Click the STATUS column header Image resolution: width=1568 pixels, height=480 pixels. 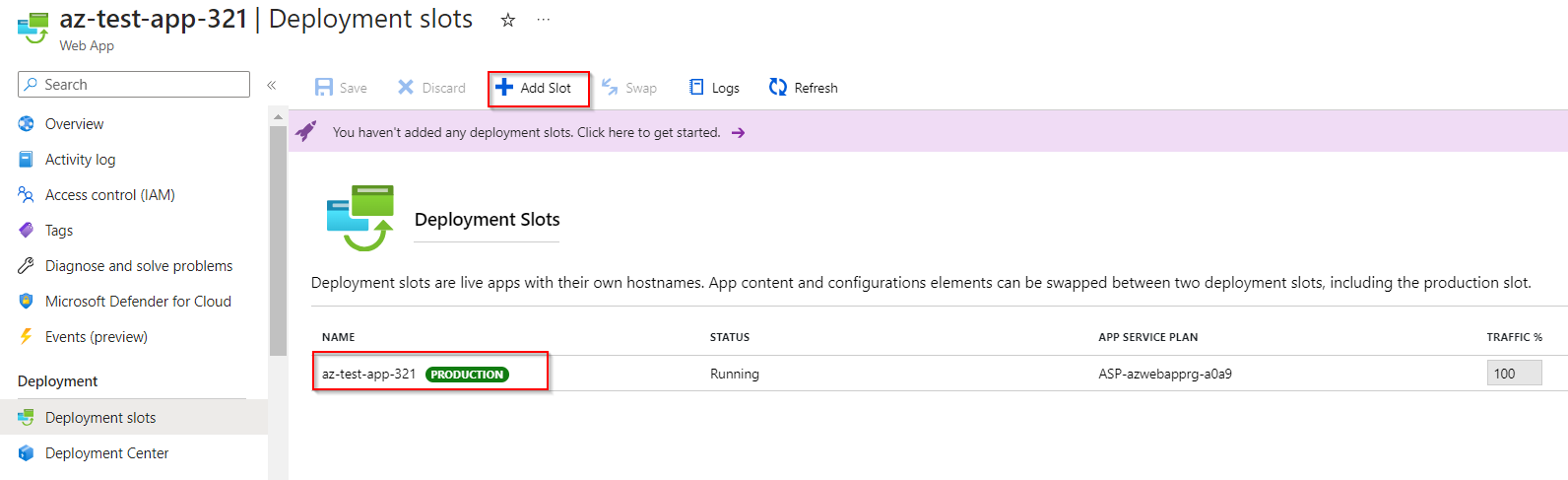pyautogui.click(x=730, y=337)
